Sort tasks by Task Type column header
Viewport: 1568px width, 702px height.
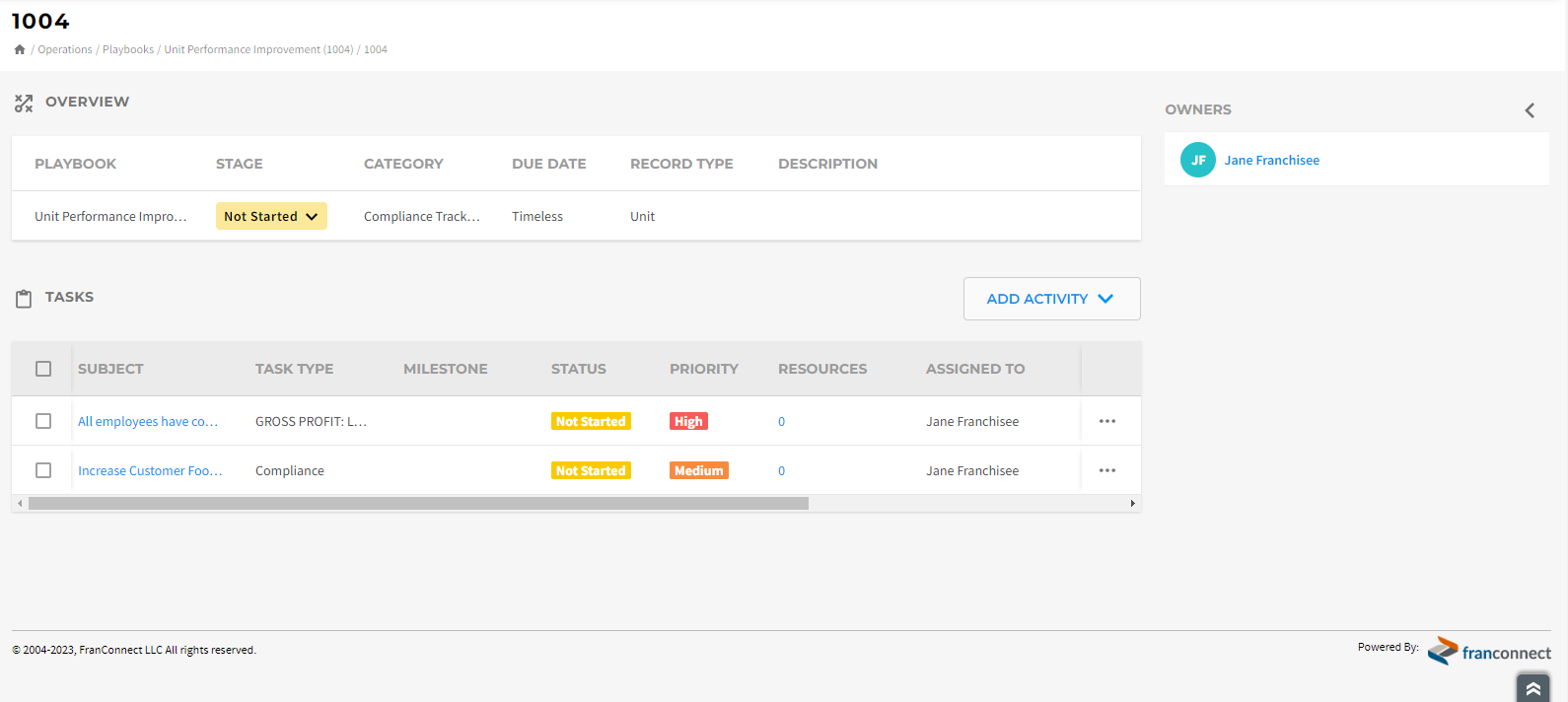pos(294,369)
